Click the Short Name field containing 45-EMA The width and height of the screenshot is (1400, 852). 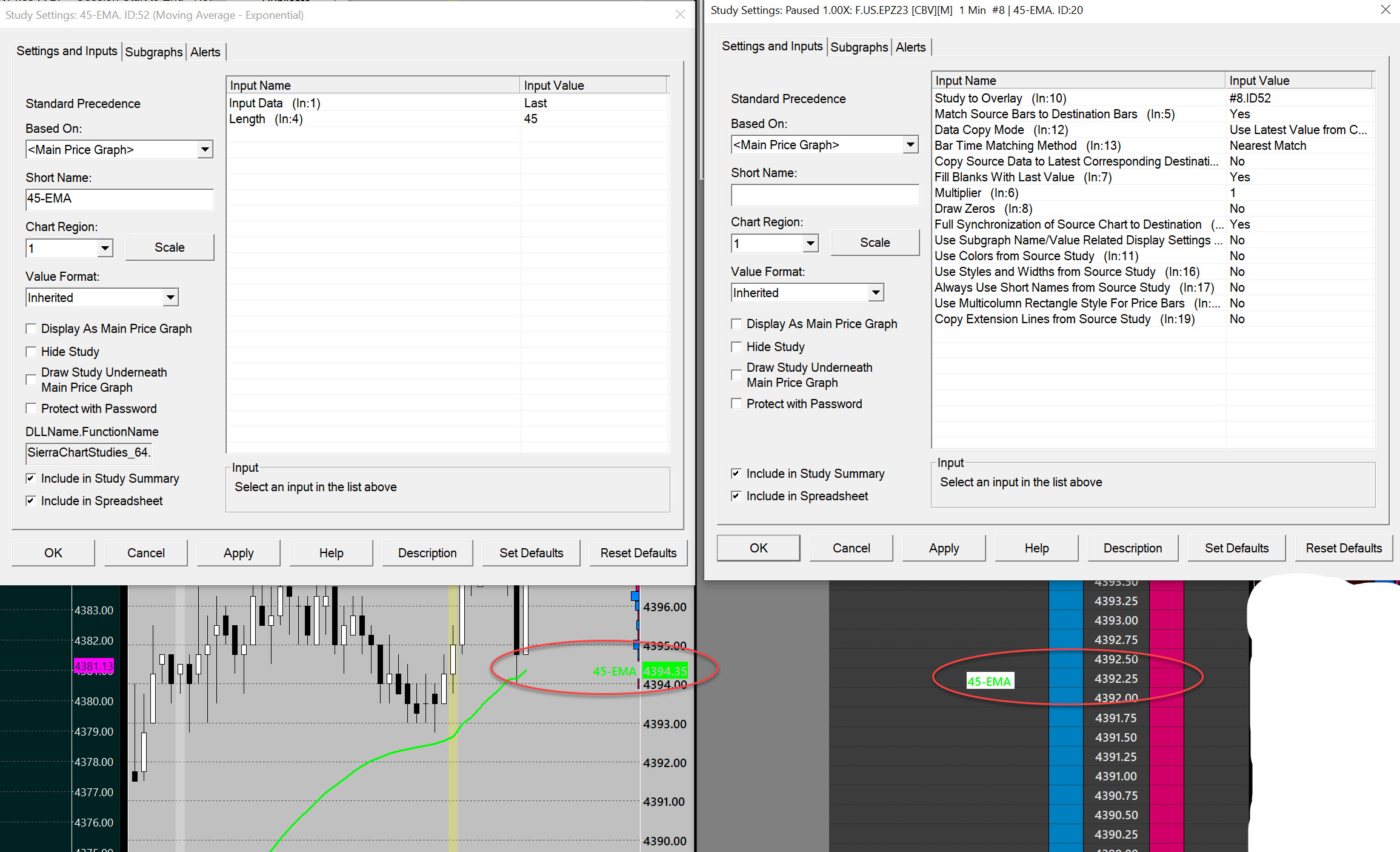[119, 199]
